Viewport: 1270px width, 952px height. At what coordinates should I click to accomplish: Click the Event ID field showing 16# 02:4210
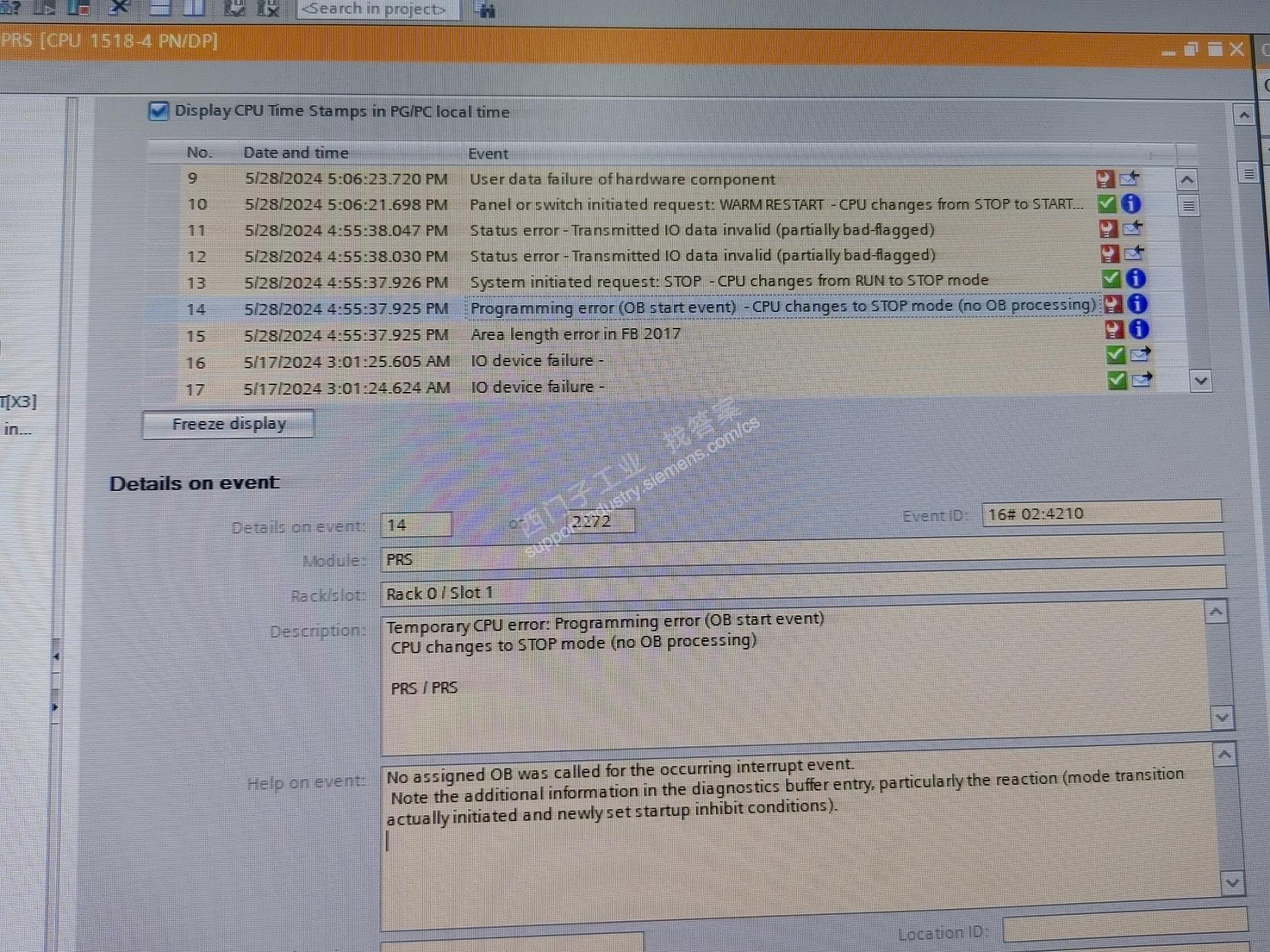coord(1101,513)
